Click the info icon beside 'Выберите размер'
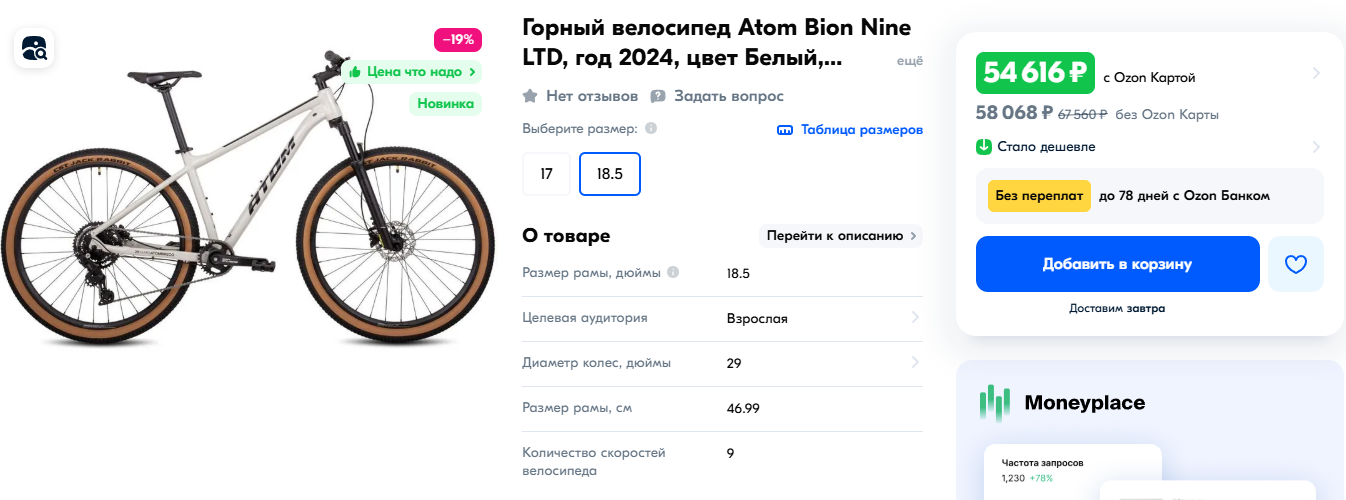The image size is (1346, 500). pos(651,129)
